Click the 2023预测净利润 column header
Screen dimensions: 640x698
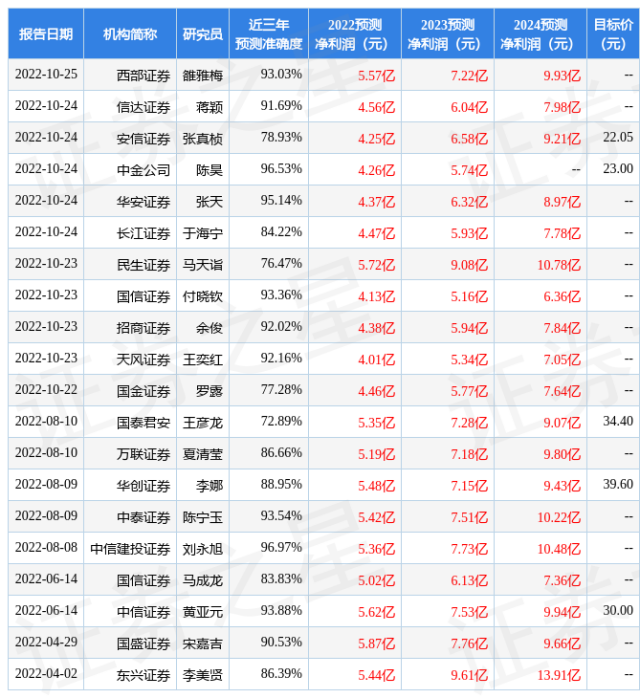pos(448,34)
